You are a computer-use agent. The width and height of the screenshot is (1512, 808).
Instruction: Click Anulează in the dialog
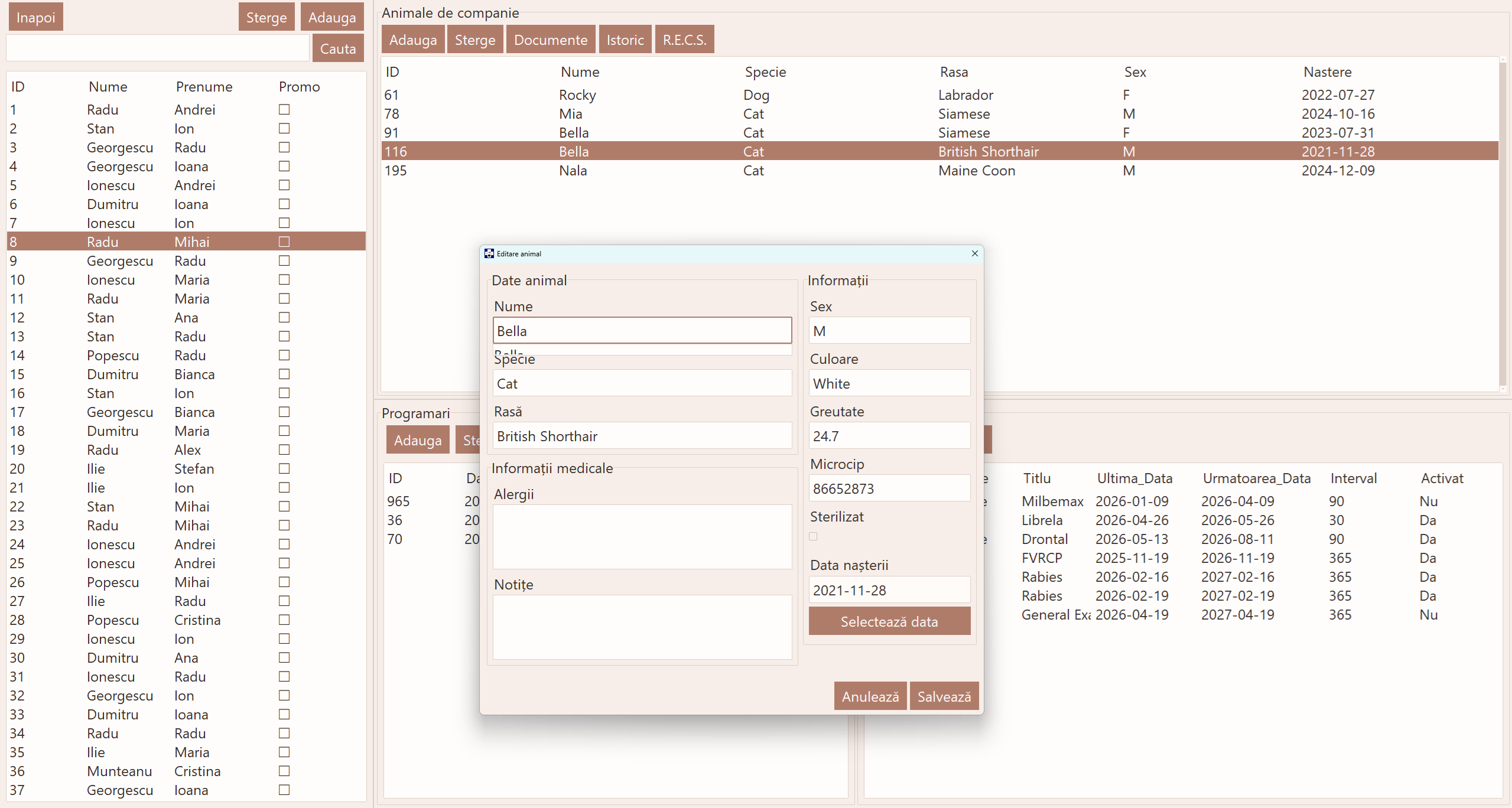click(x=870, y=696)
